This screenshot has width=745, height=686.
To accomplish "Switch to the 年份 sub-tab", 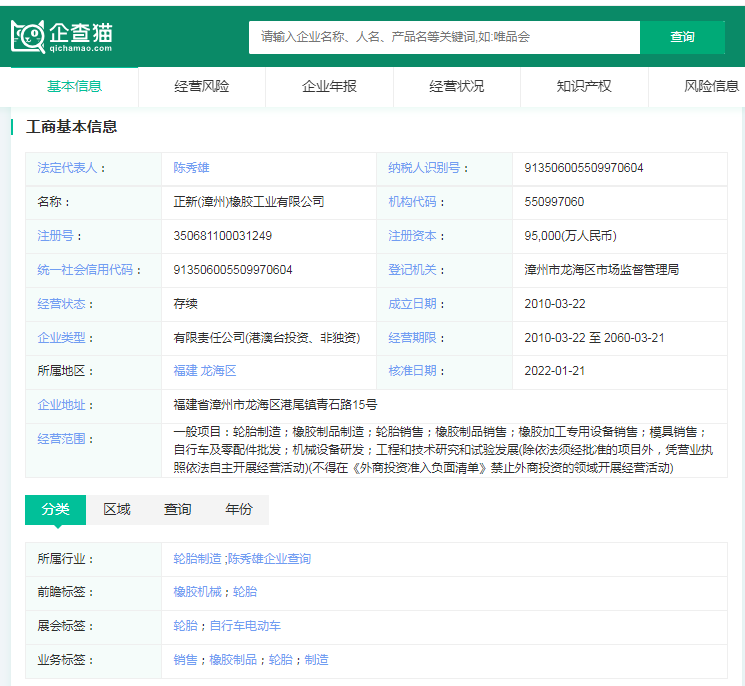I will [239, 509].
